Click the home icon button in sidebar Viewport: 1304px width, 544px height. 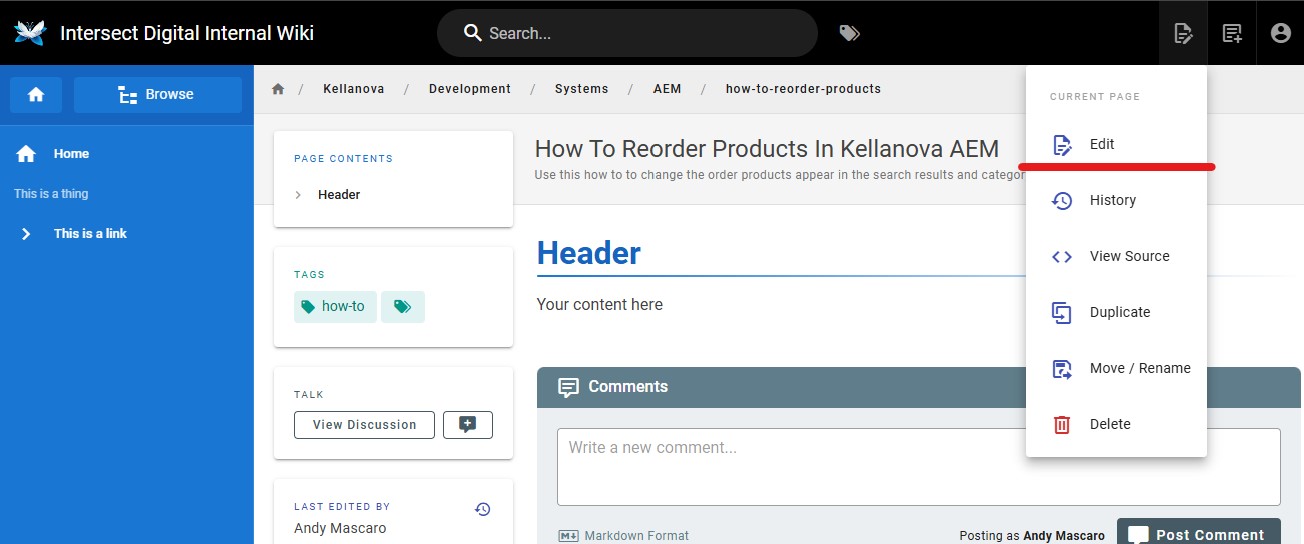(x=36, y=95)
